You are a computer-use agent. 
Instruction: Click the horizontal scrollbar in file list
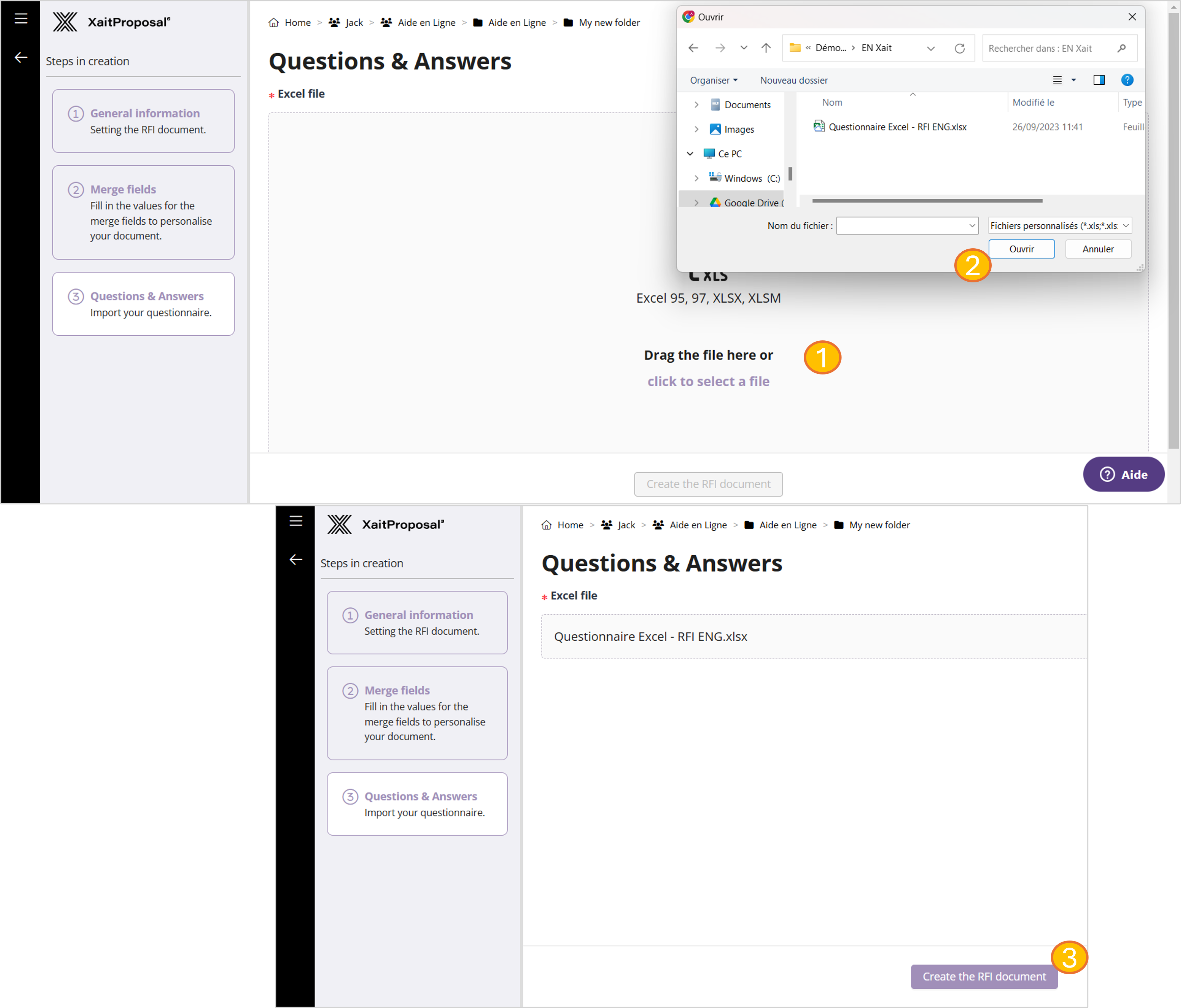tap(927, 201)
